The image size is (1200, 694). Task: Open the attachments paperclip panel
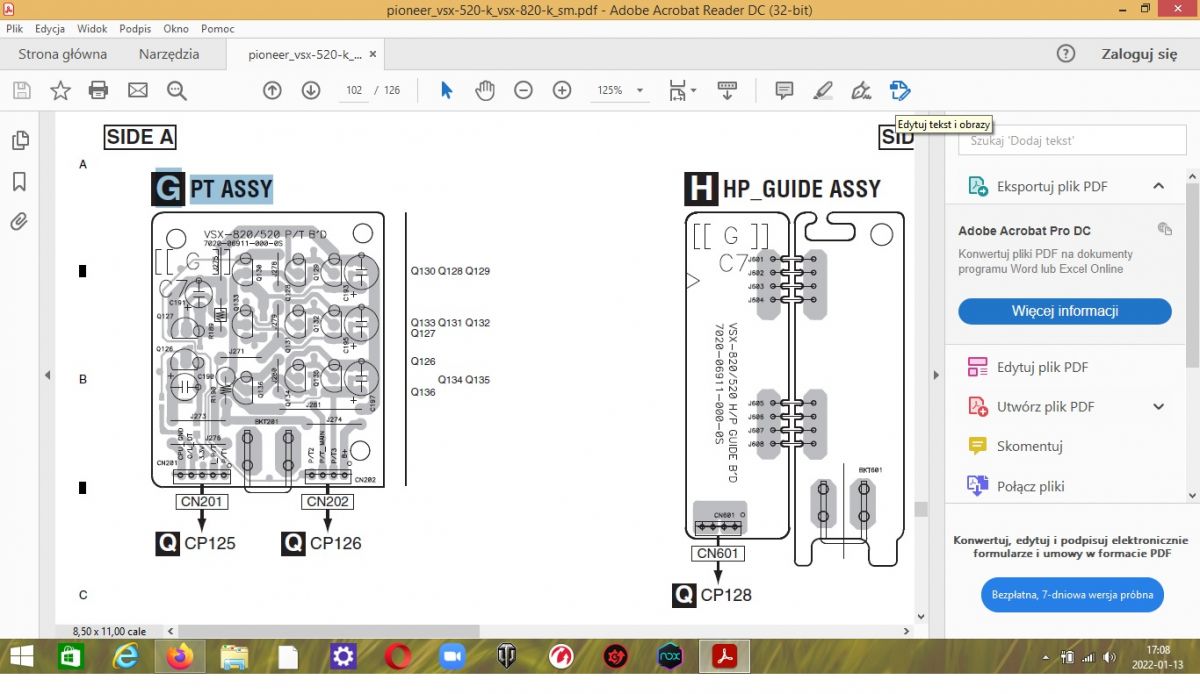point(19,221)
